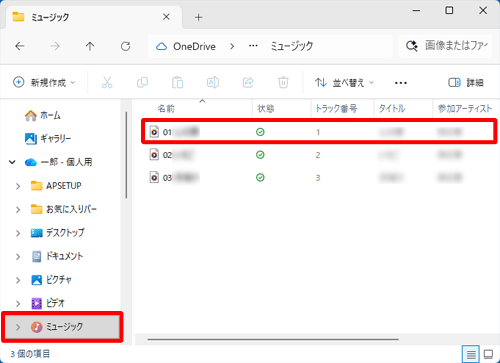This screenshot has height=363, width=500.
Task: Select the music file starting with 01
Action: click(x=319, y=132)
